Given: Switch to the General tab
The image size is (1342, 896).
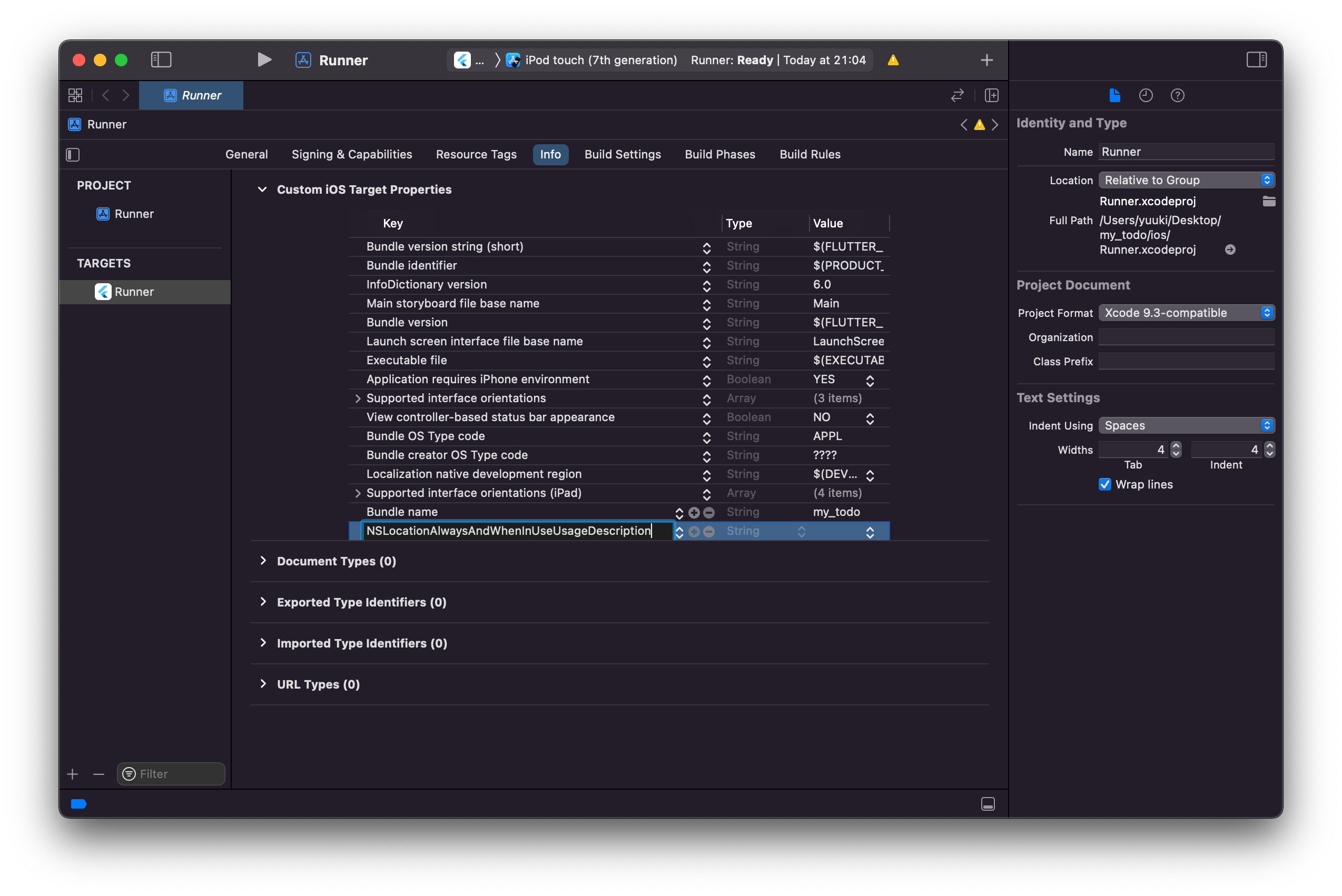Looking at the screenshot, I should point(246,154).
